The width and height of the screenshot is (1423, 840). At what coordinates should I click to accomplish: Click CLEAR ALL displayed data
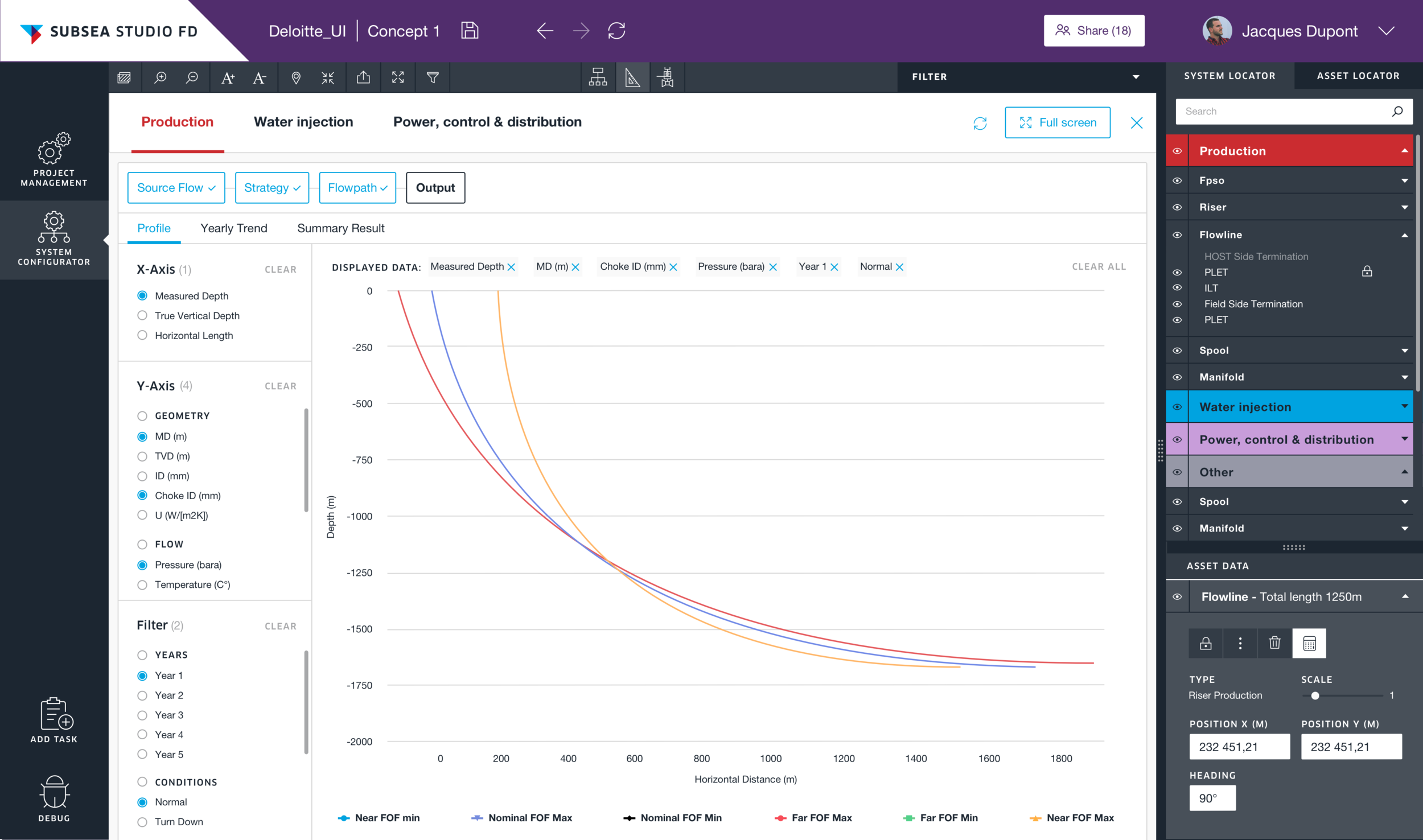[1099, 266]
